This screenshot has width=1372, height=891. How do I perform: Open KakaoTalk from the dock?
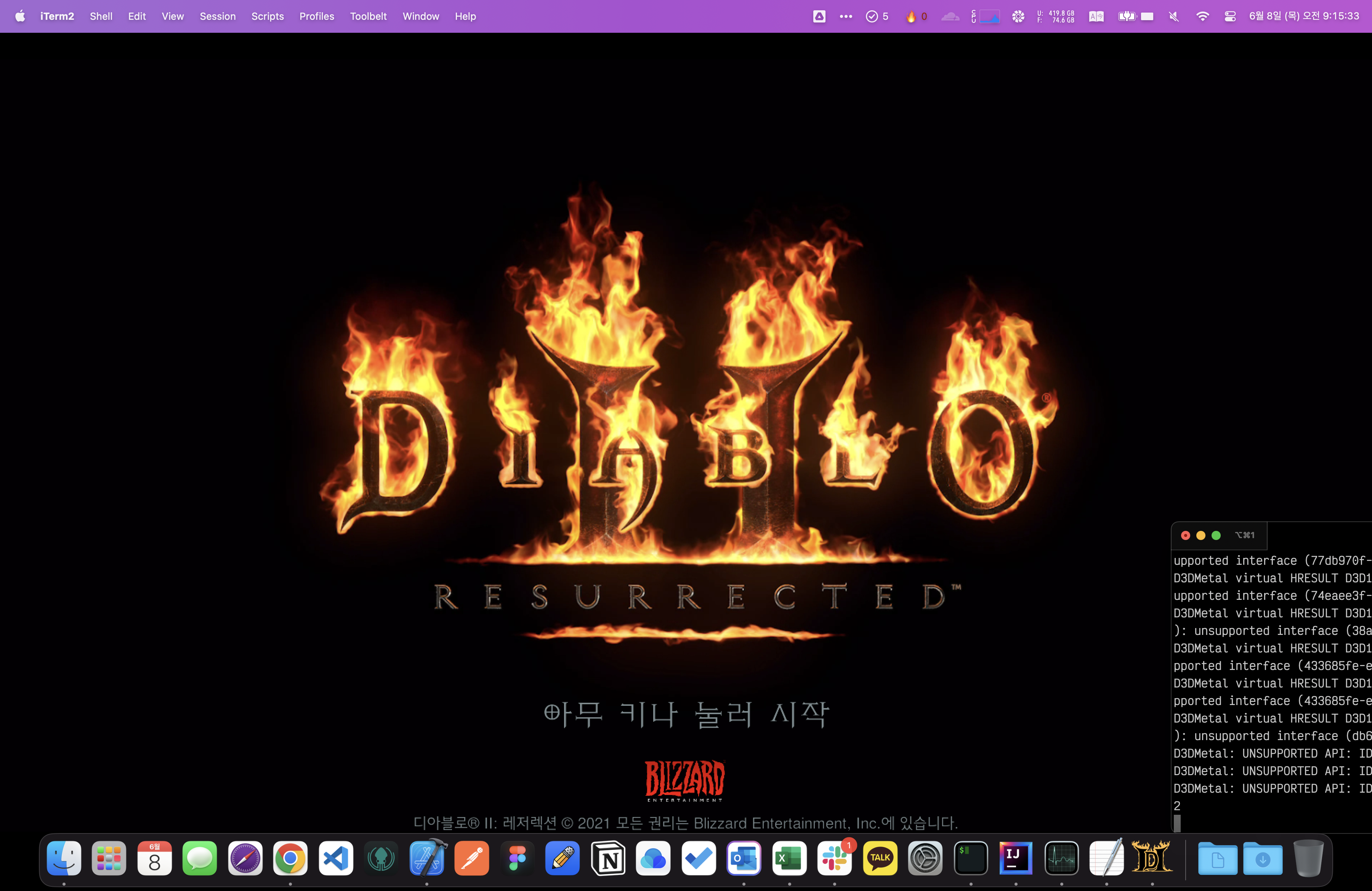coord(880,857)
